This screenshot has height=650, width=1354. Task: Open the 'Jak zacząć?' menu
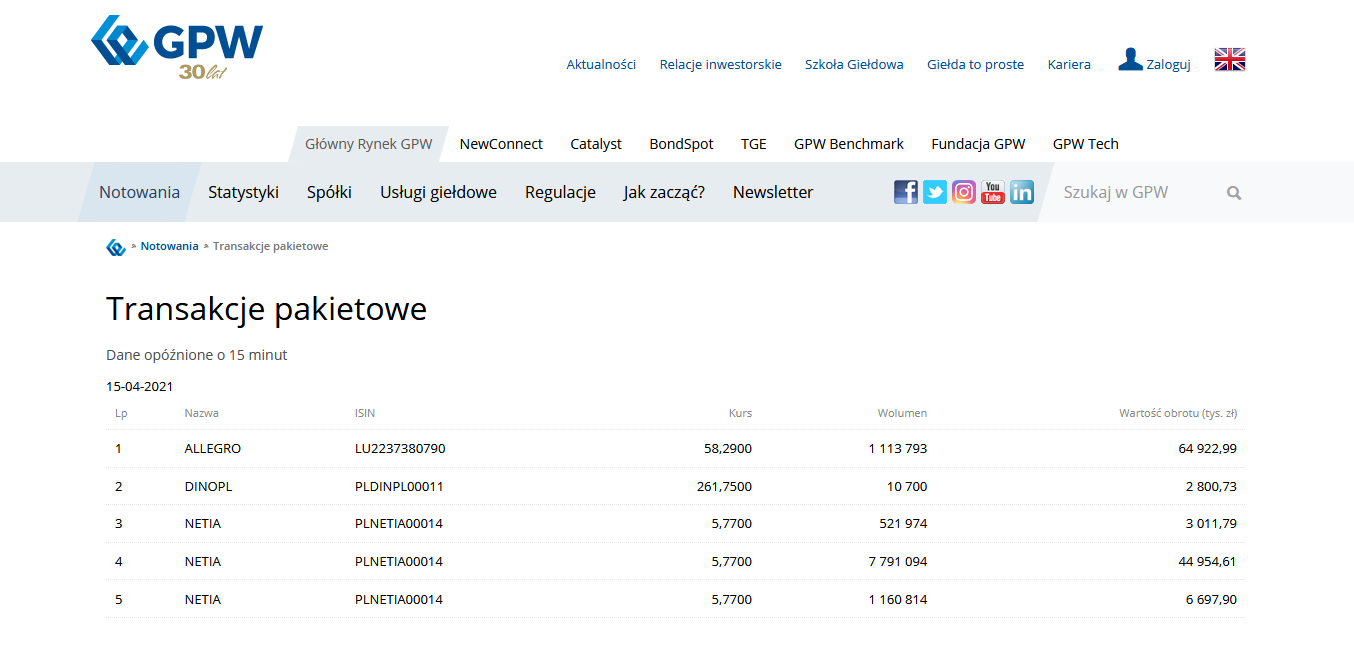664,192
